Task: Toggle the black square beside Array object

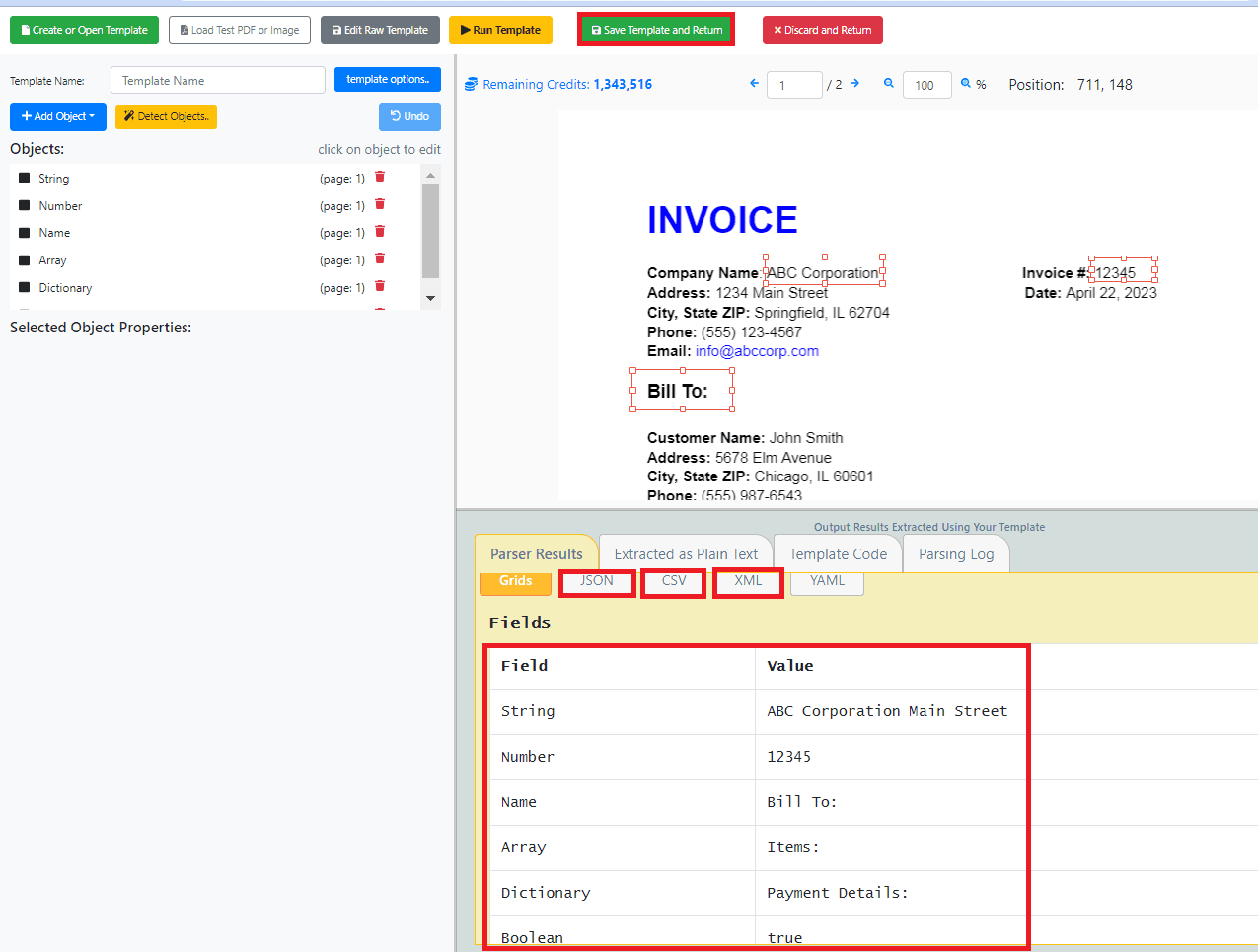Action: (x=25, y=260)
